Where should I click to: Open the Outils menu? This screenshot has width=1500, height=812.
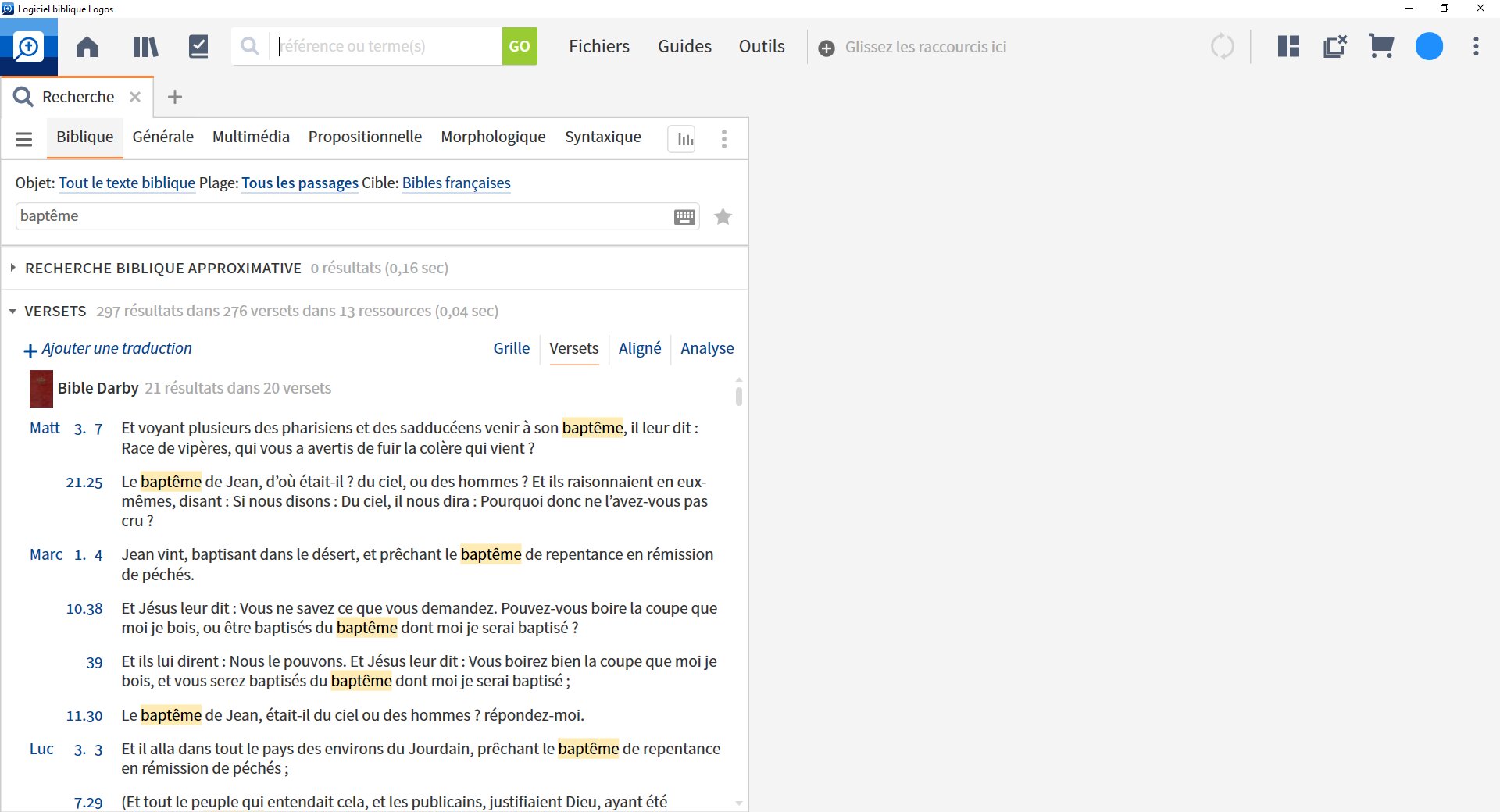762,46
